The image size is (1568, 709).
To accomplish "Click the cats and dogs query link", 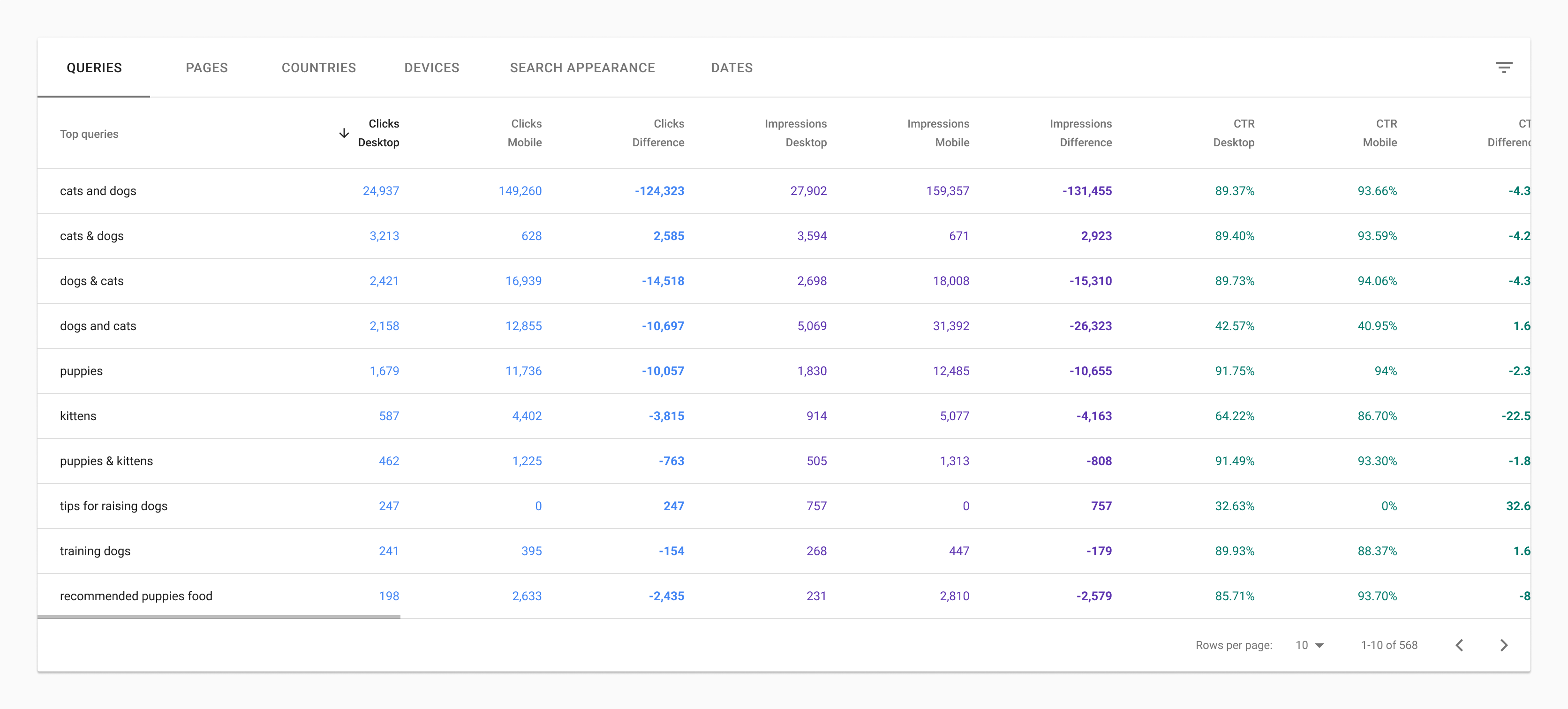I will point(97,190).
